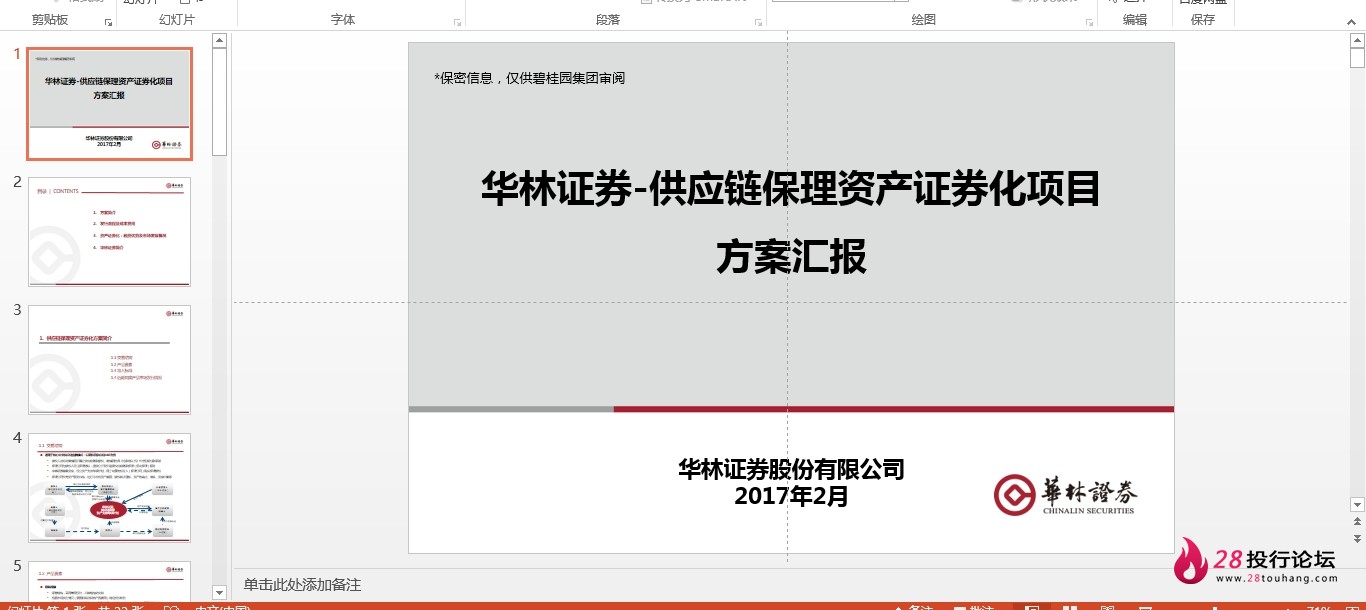
Task: Click thumbnail pane scroll-down arrow
Action: pos(220,593)
